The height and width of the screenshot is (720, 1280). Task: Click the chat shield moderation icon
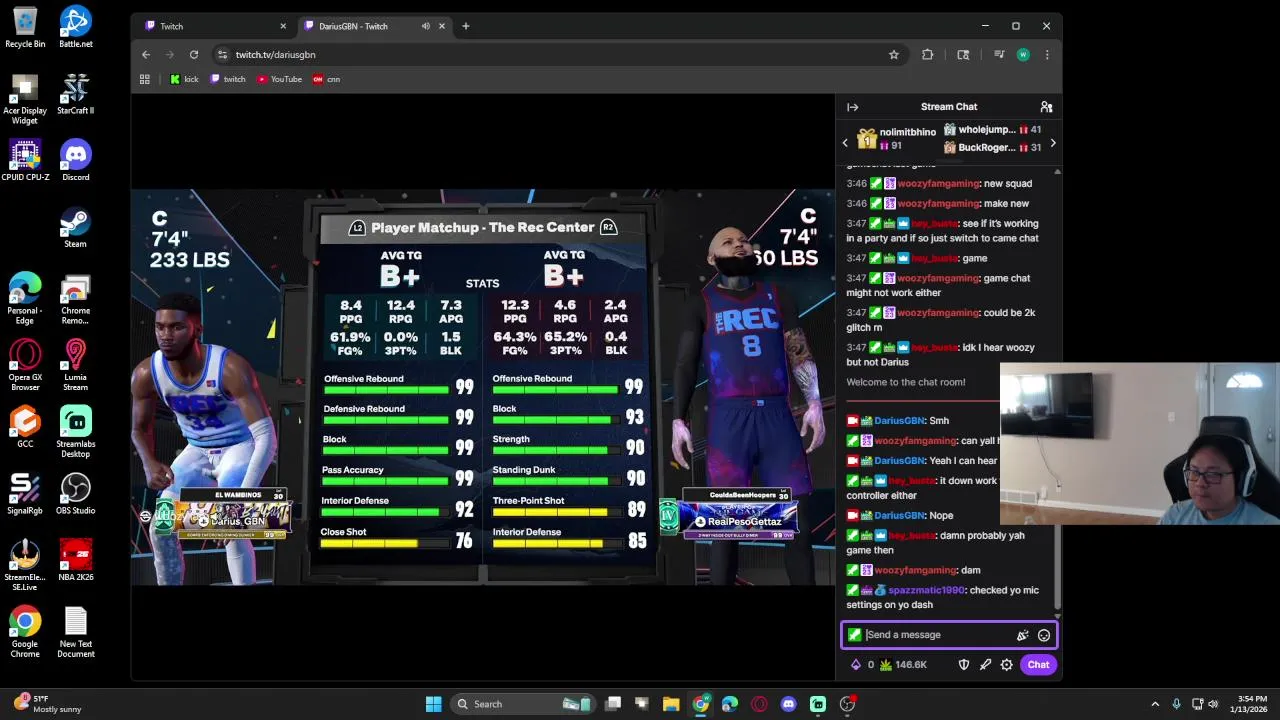(x=964, y=665)
